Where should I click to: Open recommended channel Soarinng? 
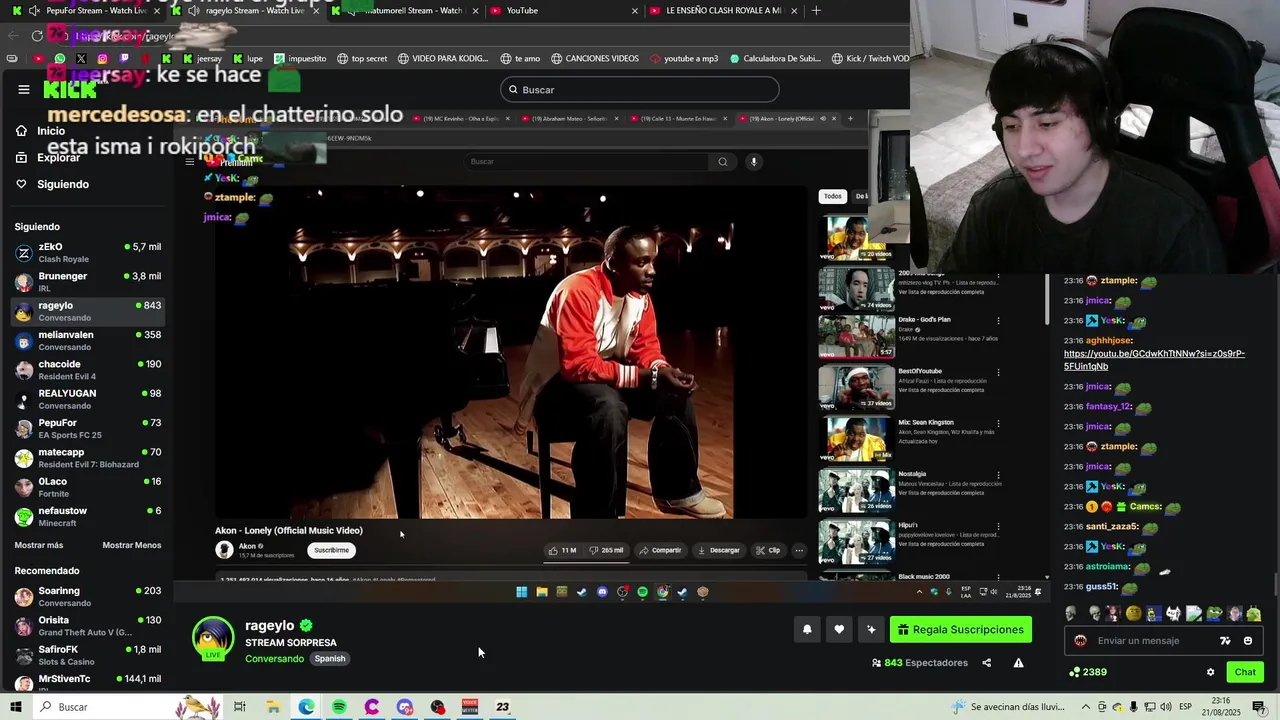pyautogui.click(x=88, y=596)
